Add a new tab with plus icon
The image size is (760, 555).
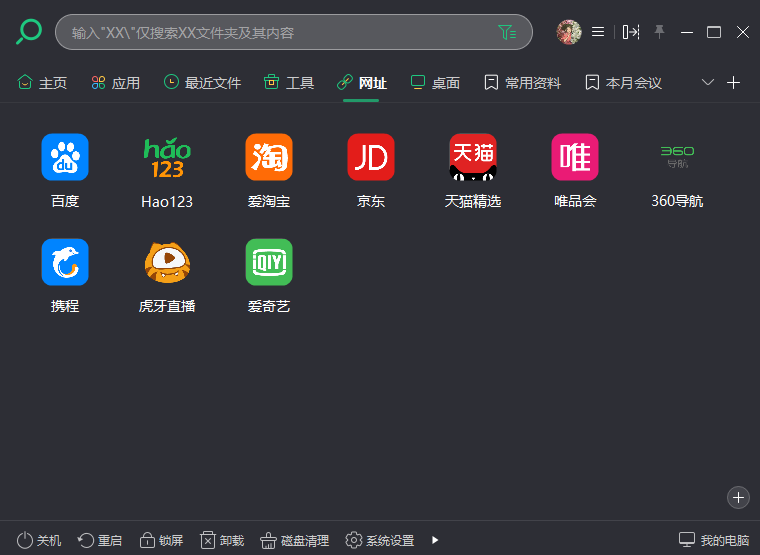(733, 82)
